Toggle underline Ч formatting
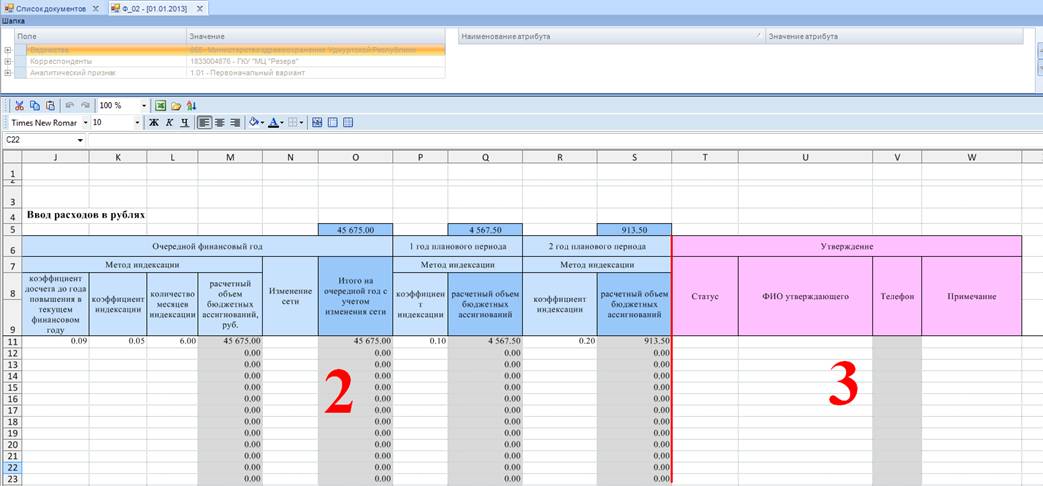The image size is (1043, 486). pyautogui.click(x=184, y=122)
